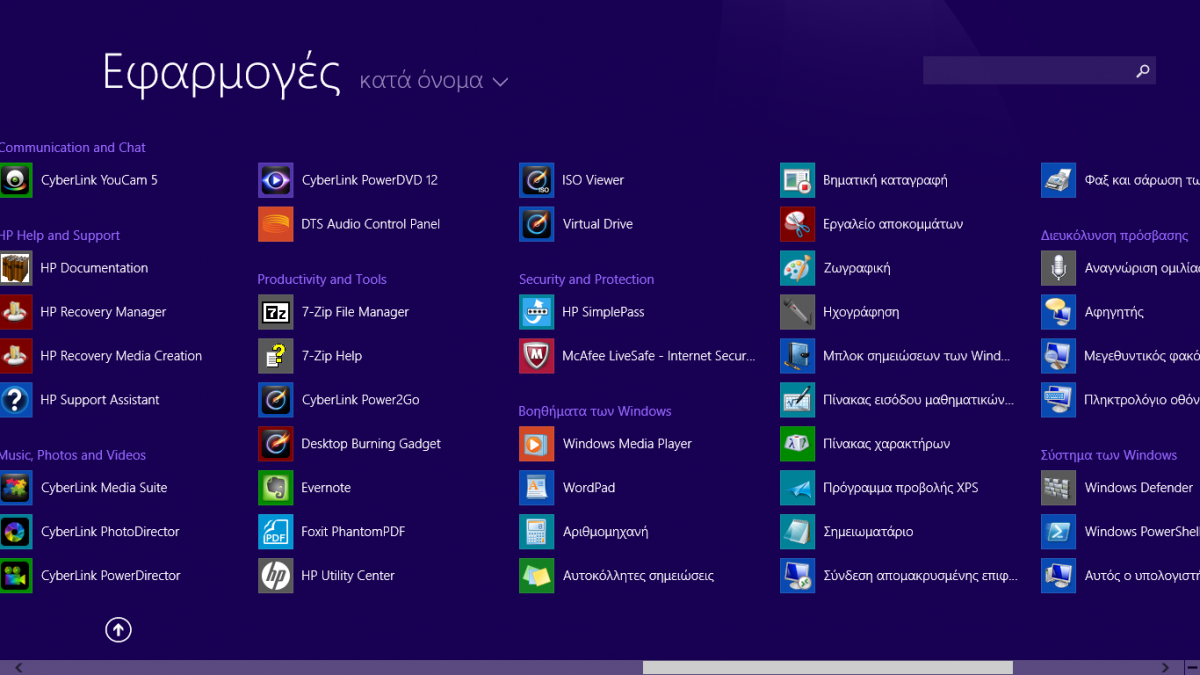This screenshot has height=675, width=1200.
Task: Select the 'Productivity and Tools' group header
Action: coord(322,279)
